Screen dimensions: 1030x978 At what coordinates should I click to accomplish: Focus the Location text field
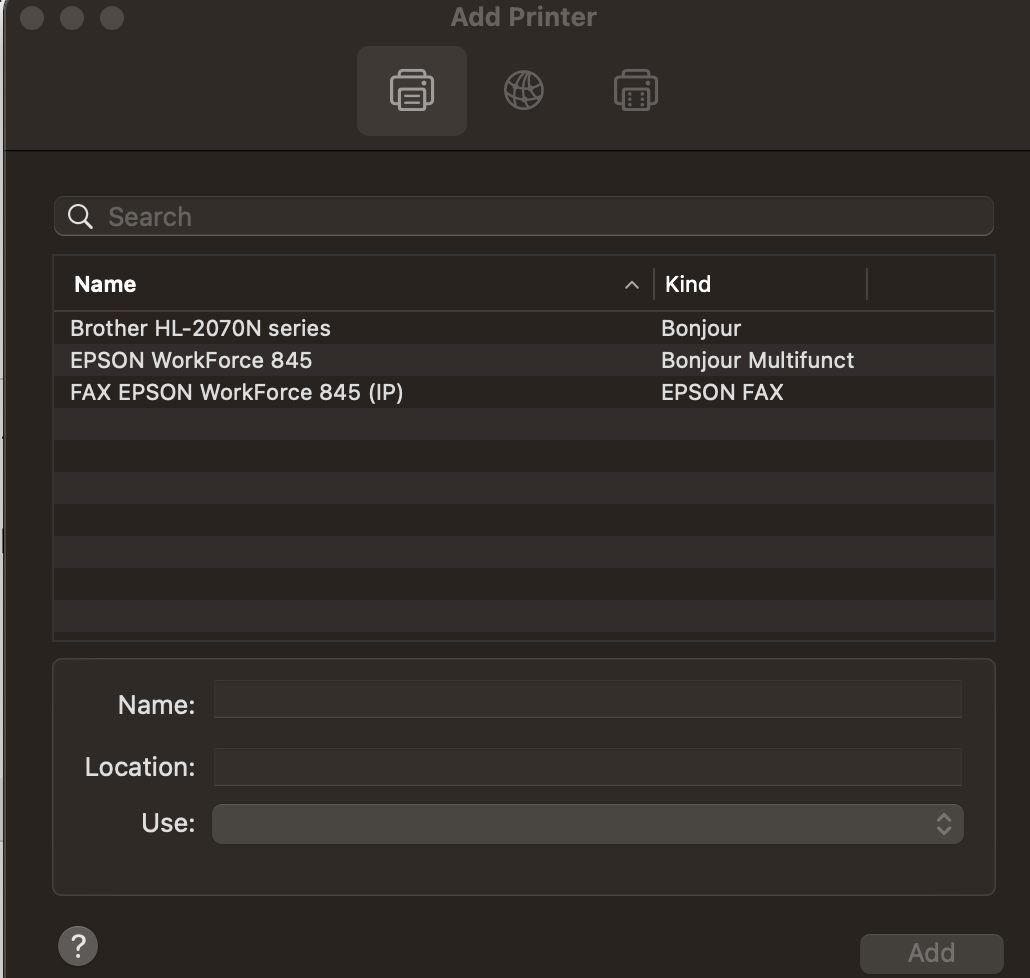pyautogui.click(x=588, y=767)
